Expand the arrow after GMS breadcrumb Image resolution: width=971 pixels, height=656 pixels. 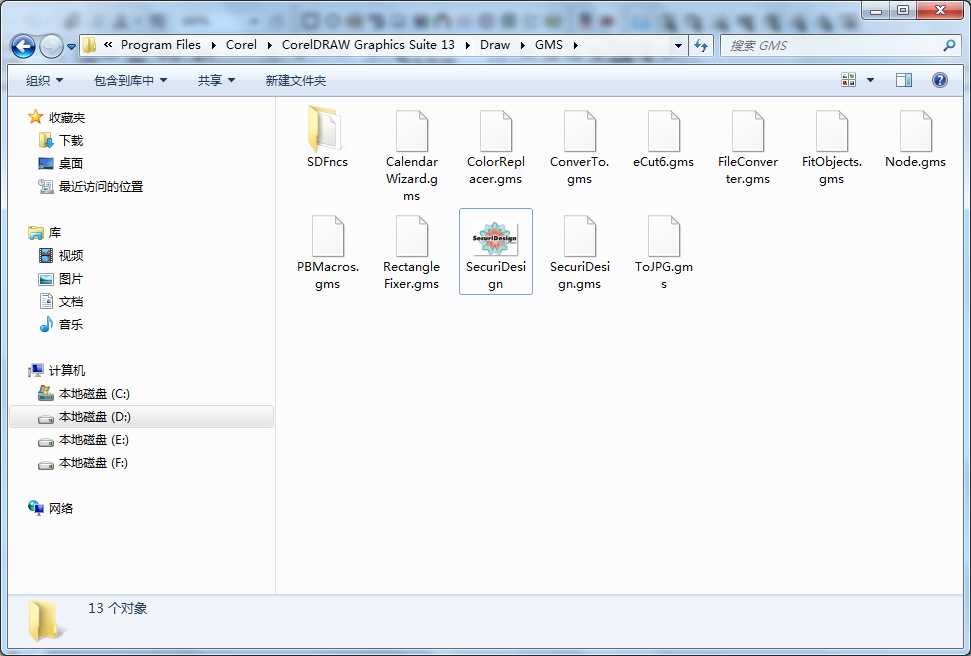[575, 45]
